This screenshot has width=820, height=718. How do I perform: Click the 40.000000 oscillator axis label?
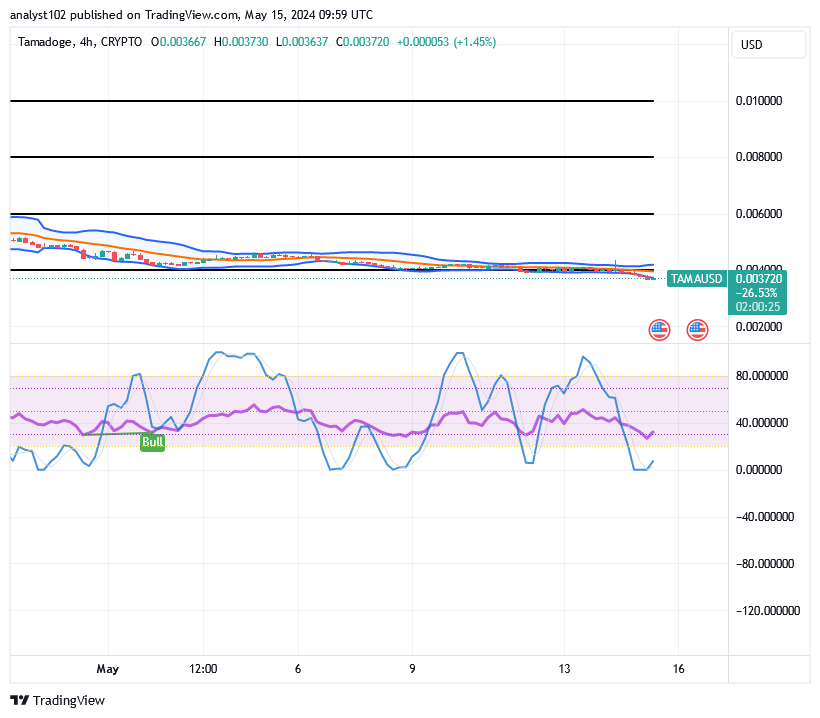point(761,423)
